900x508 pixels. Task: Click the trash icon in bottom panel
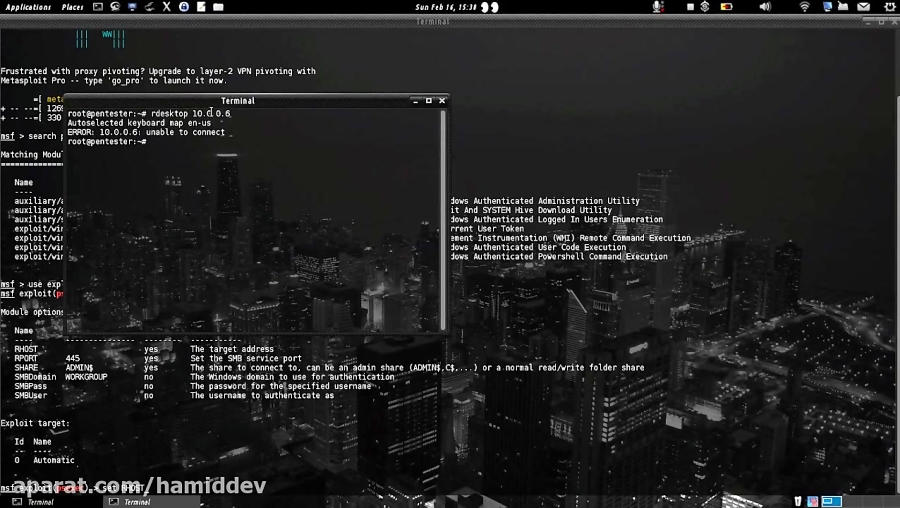(798, 502)
